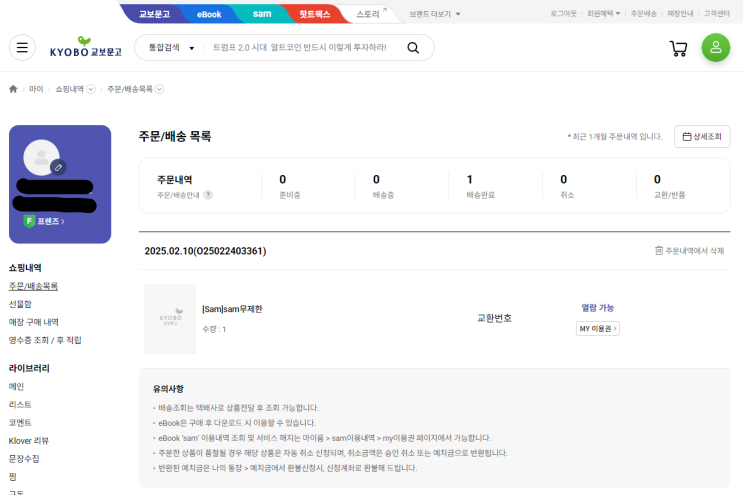Click 배송중 count 0

376,180
